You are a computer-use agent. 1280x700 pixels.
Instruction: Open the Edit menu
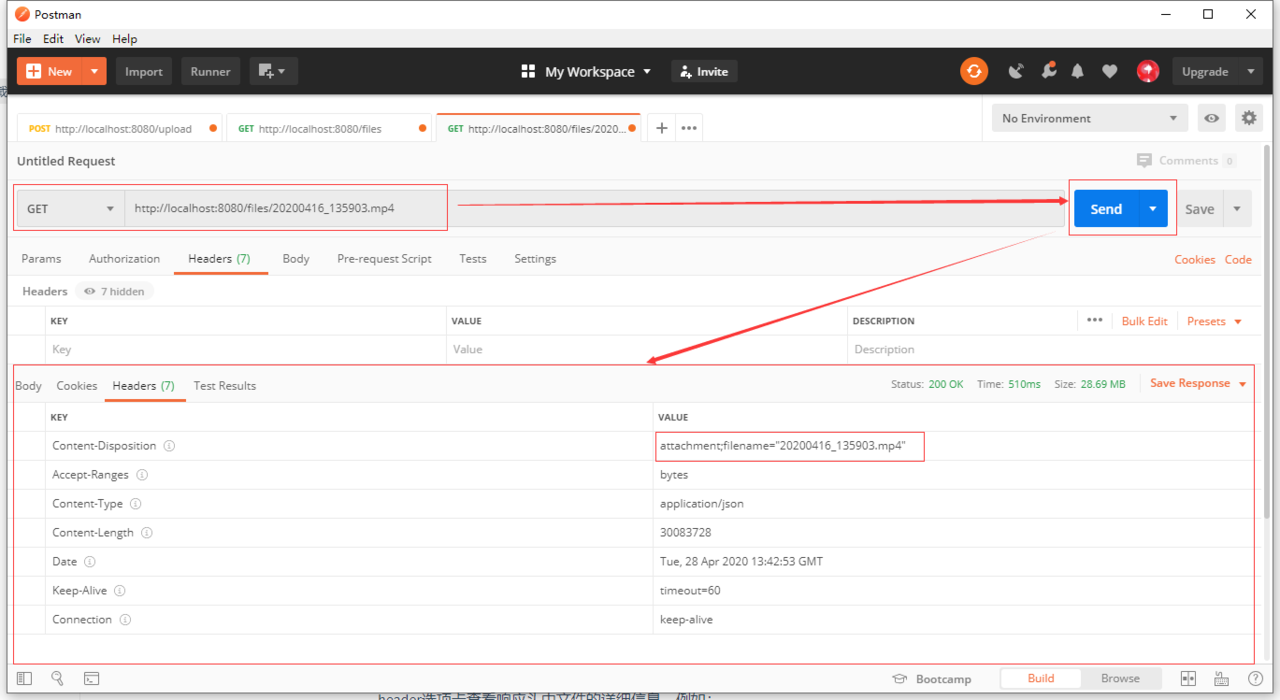point(53,39)
